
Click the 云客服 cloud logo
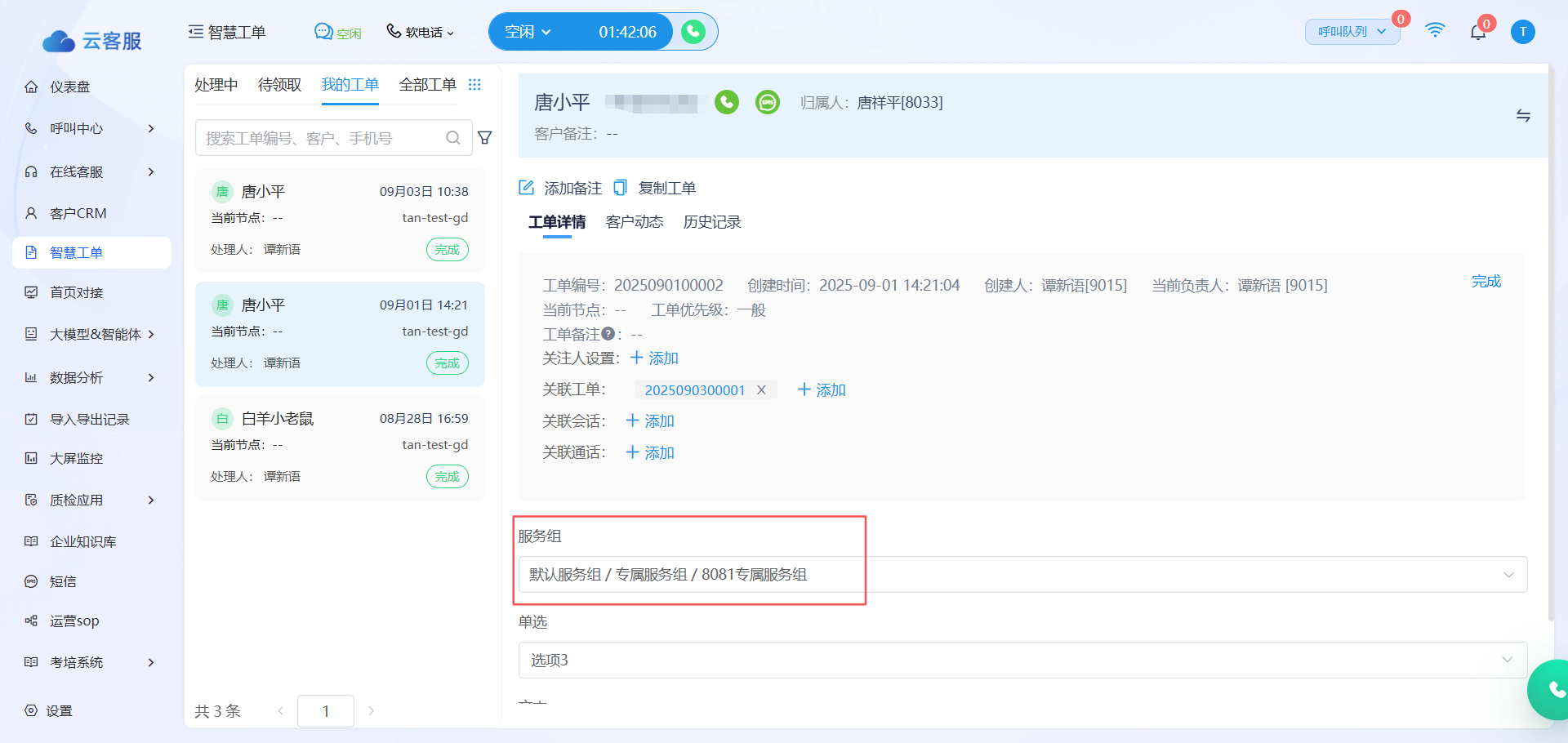[x=91, y=41]
